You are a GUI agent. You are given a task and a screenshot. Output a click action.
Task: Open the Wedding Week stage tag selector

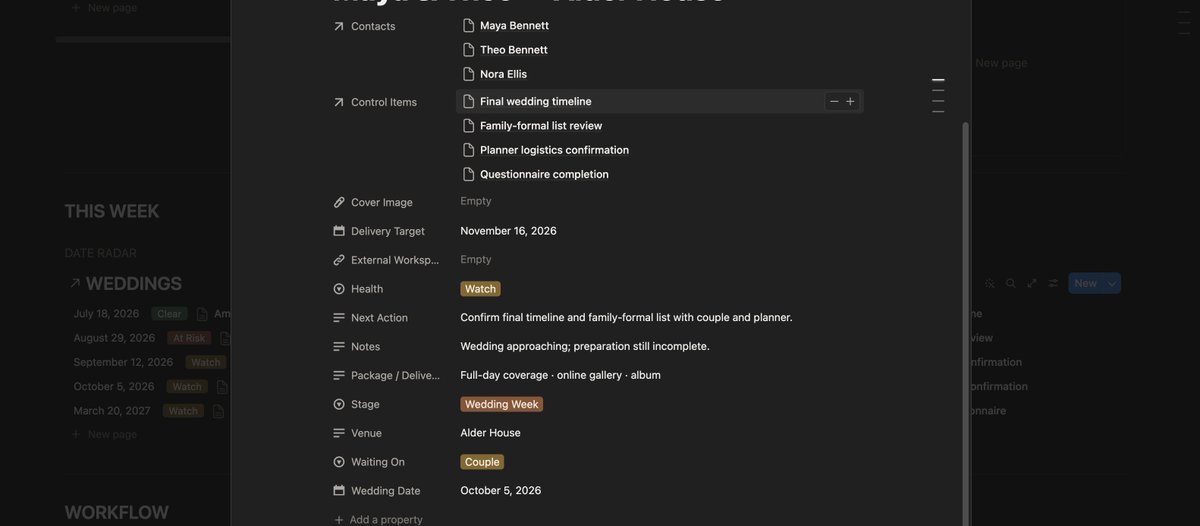[502, 405]
